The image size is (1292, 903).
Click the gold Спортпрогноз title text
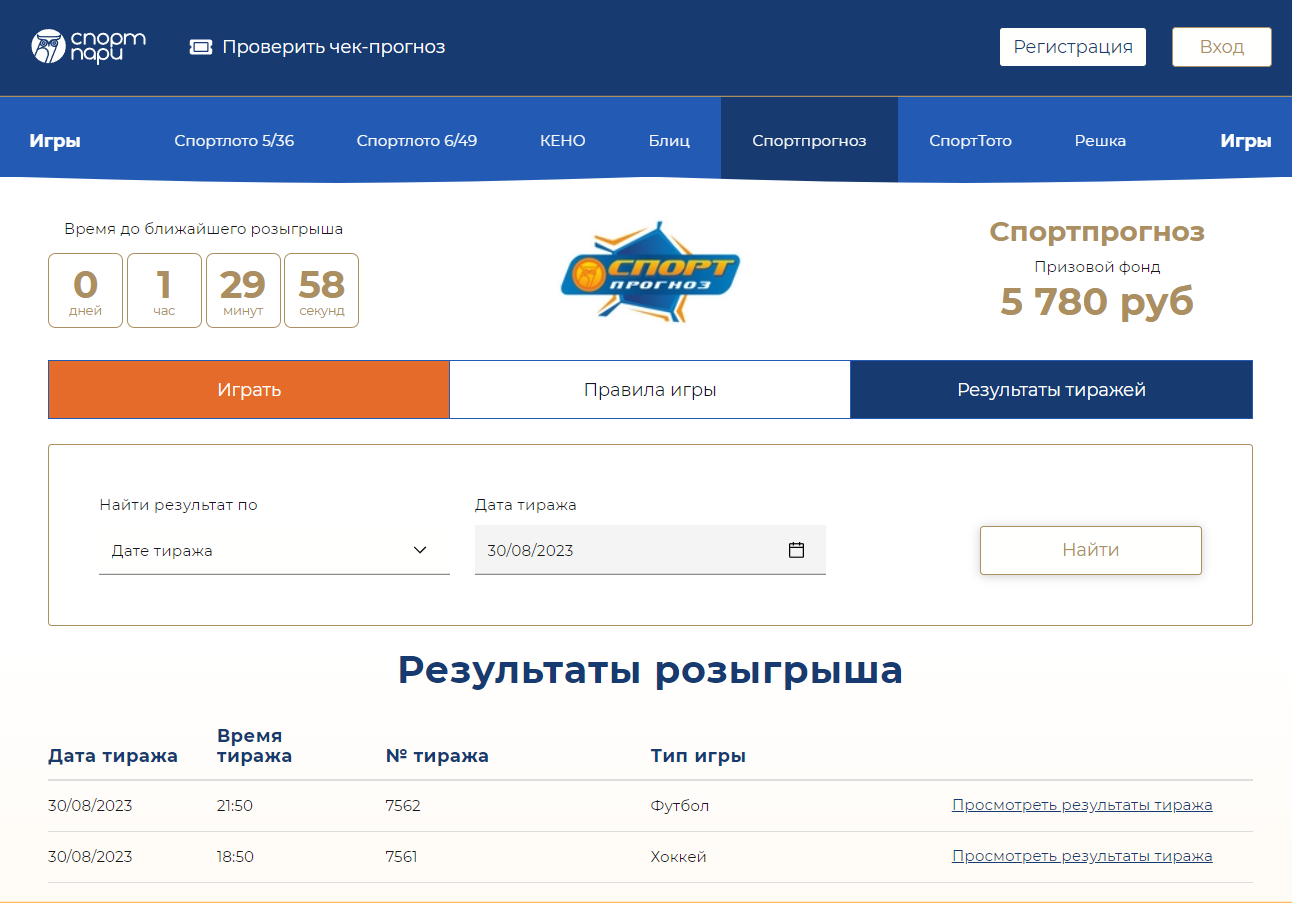(1097, 232)
